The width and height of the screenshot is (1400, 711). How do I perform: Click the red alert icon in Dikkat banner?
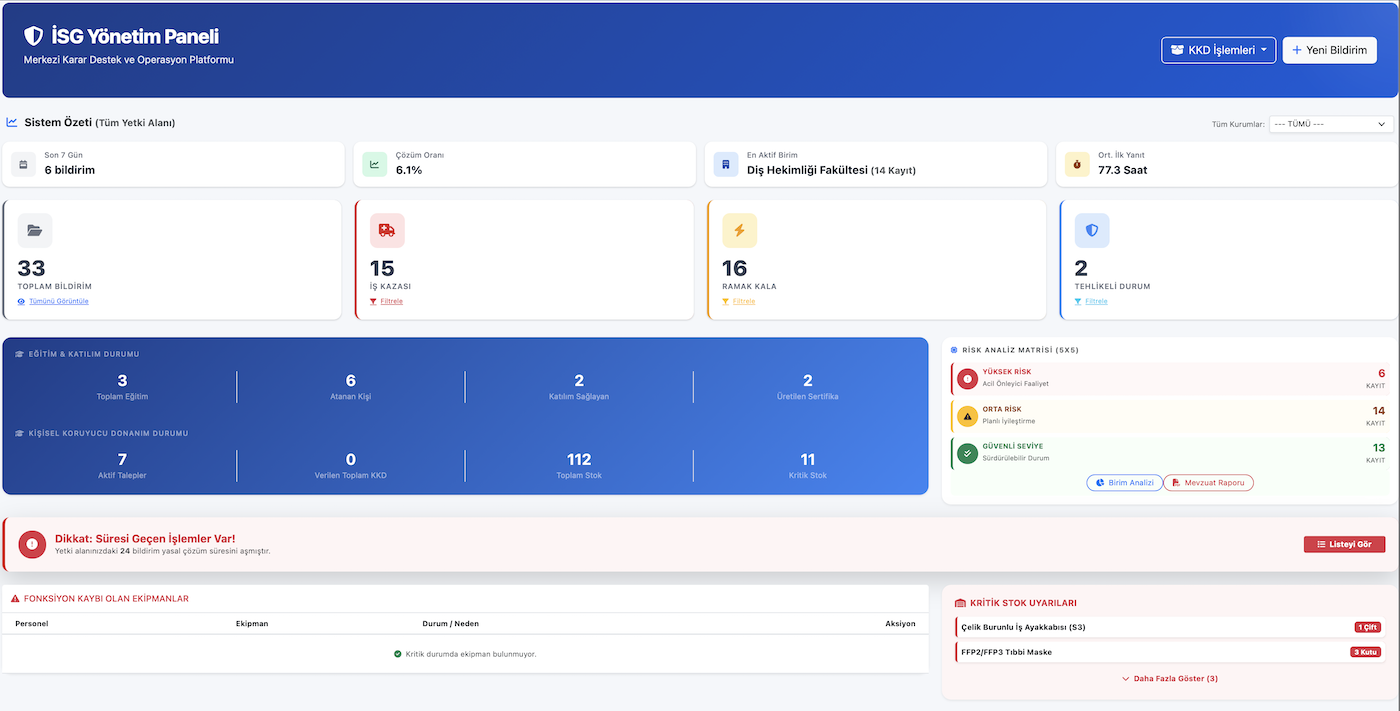32,544
